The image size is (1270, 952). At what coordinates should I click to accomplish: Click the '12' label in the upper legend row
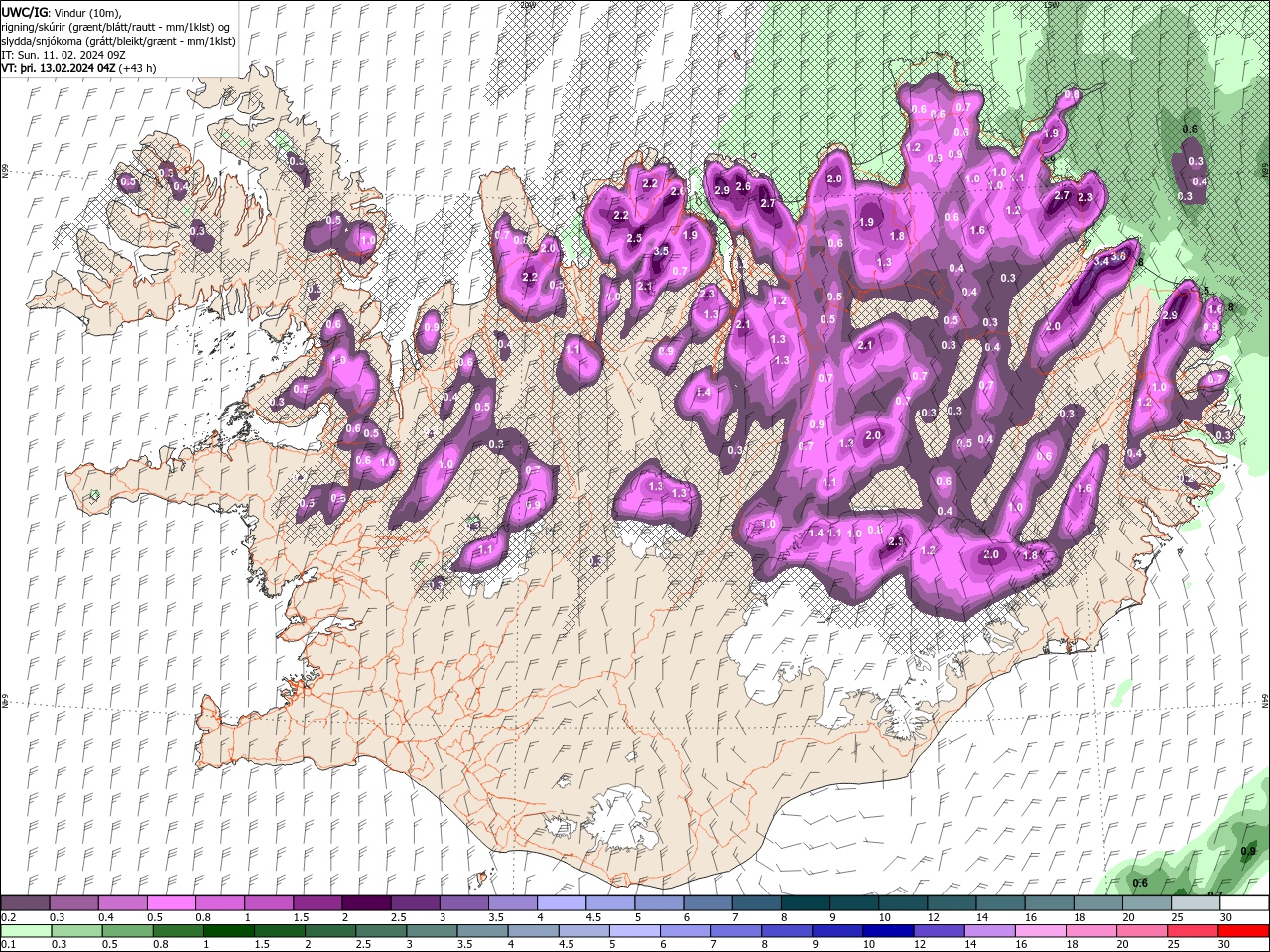932,918
